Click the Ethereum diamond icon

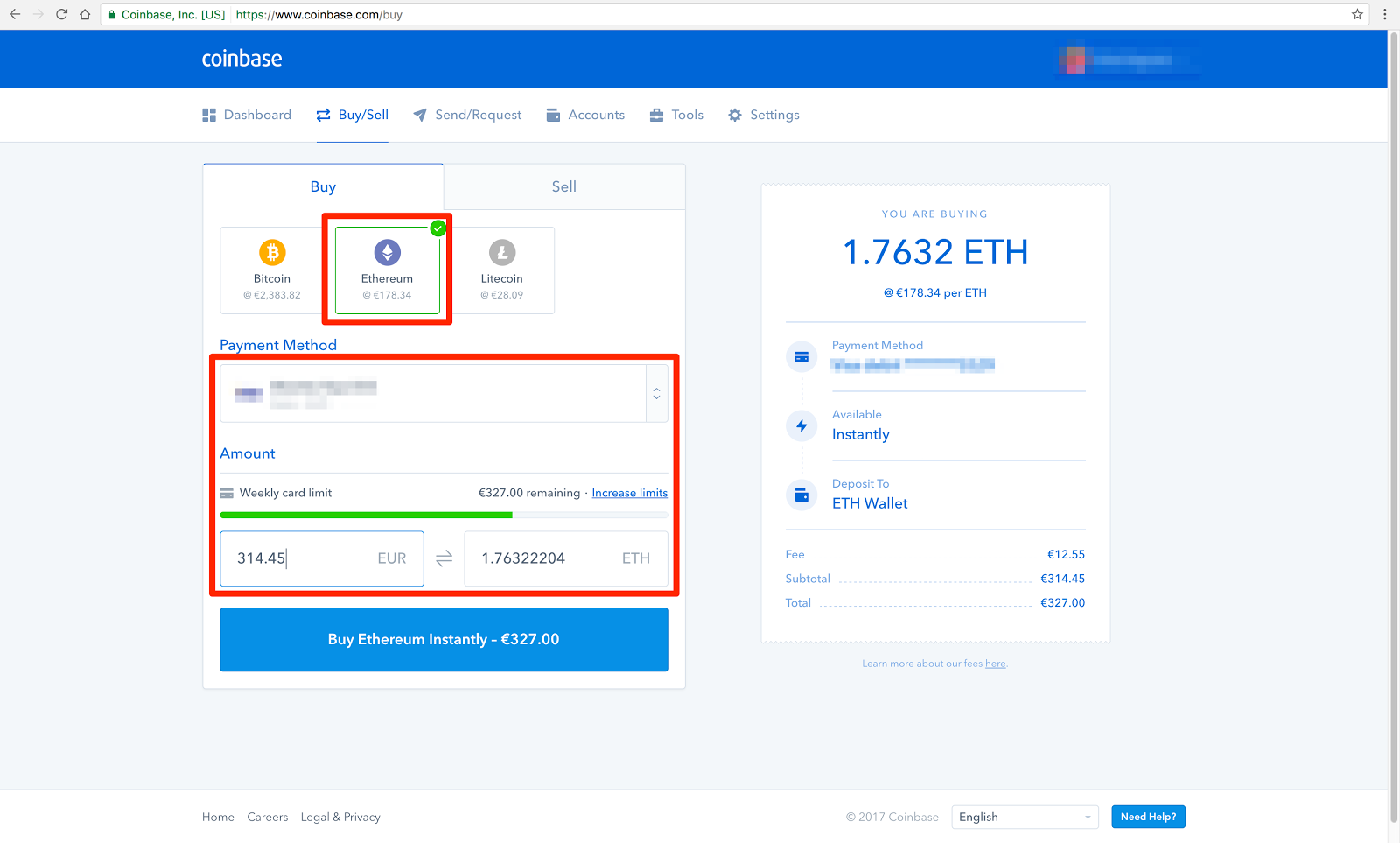[387, 253]
